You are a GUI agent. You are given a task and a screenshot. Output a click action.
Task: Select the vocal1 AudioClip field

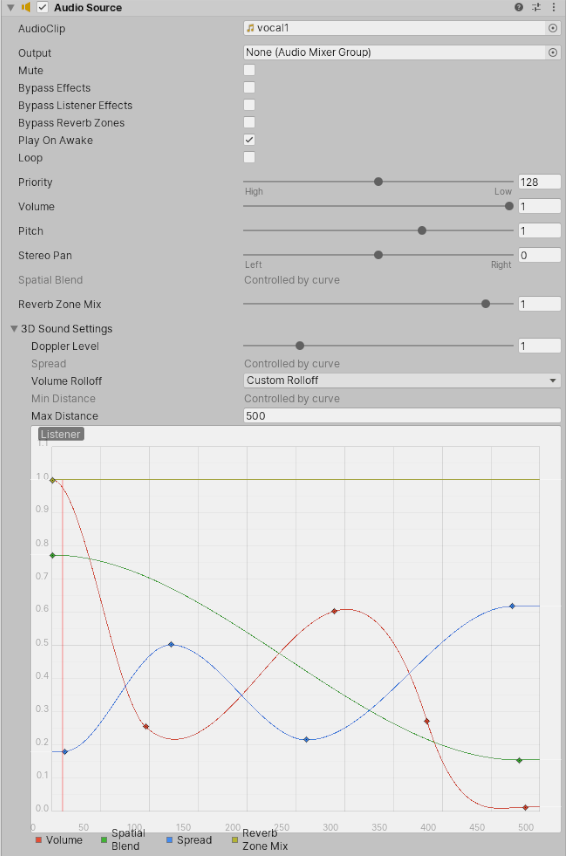coord(394,28)
